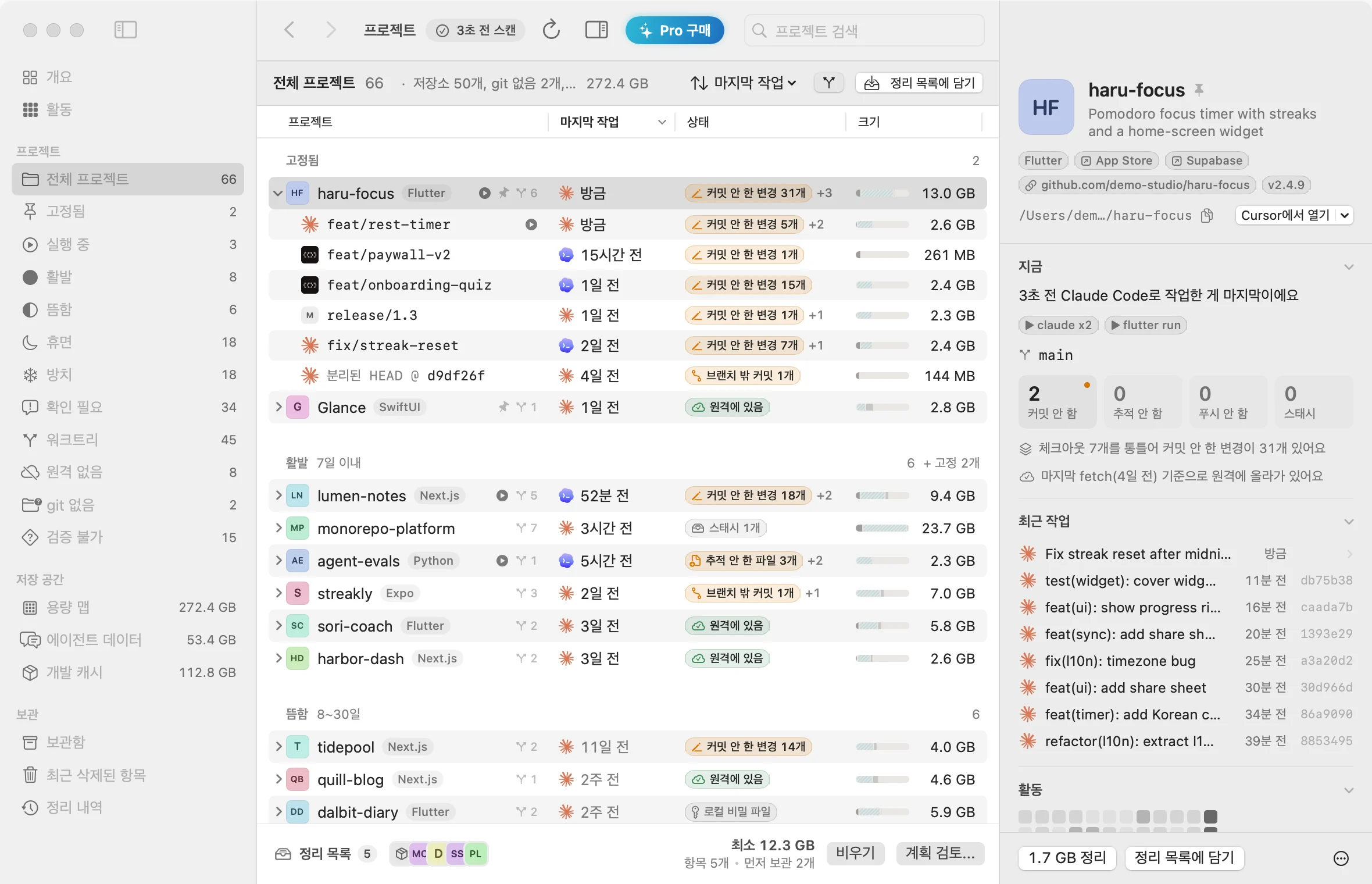Expand the monorepo-platform project row
This screenshot has height=884, width=1372.
click(x=278, y=528)
